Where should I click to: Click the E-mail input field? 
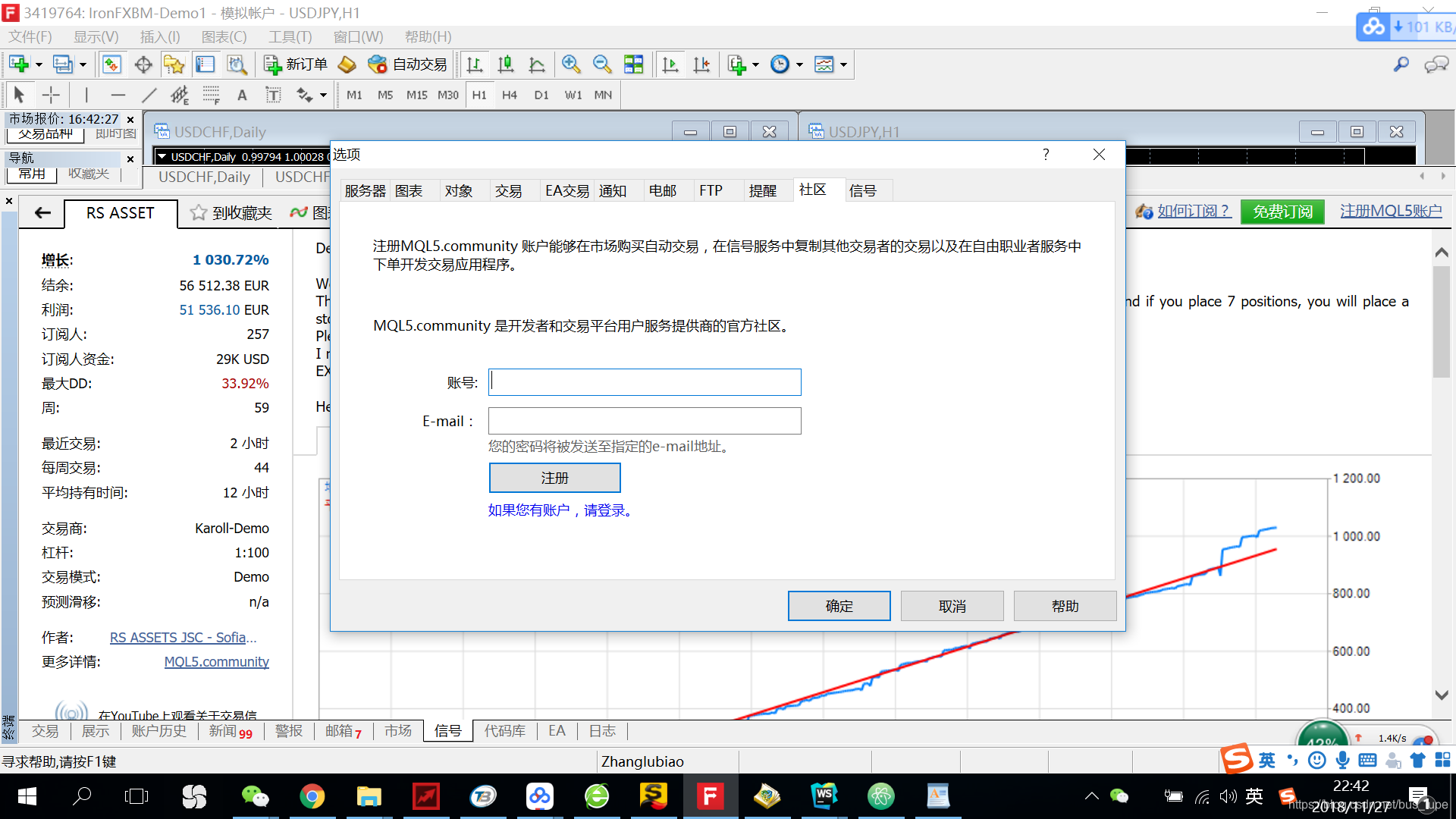click(x=645, y=421)
